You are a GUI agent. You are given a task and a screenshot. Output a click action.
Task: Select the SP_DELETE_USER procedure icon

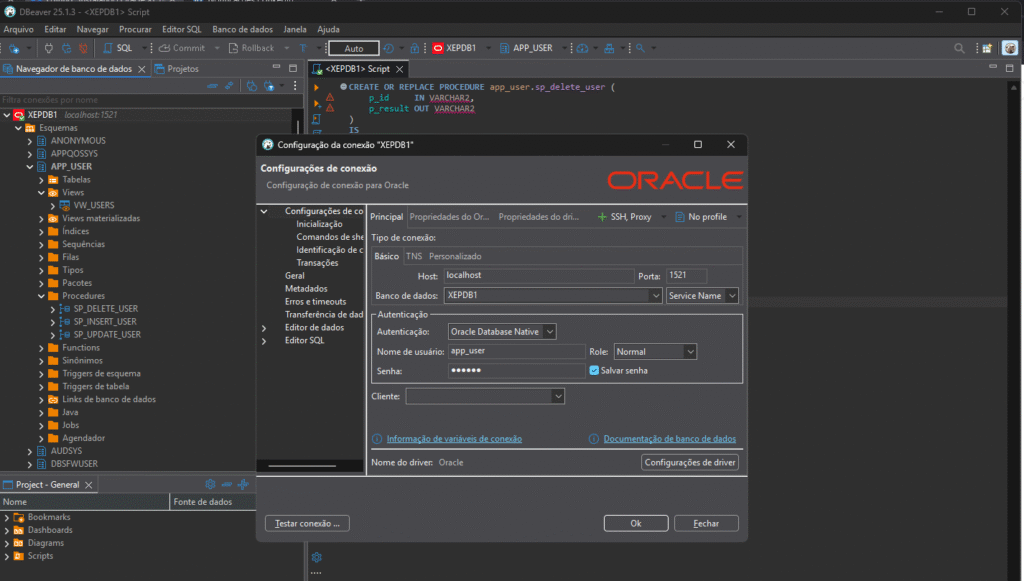64,309
